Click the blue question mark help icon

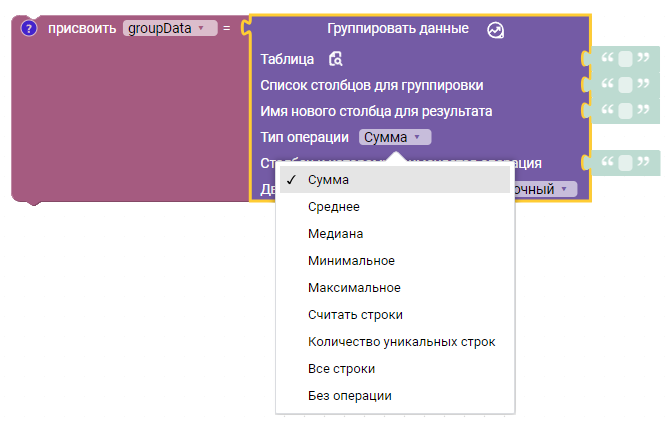coord(29,29)
